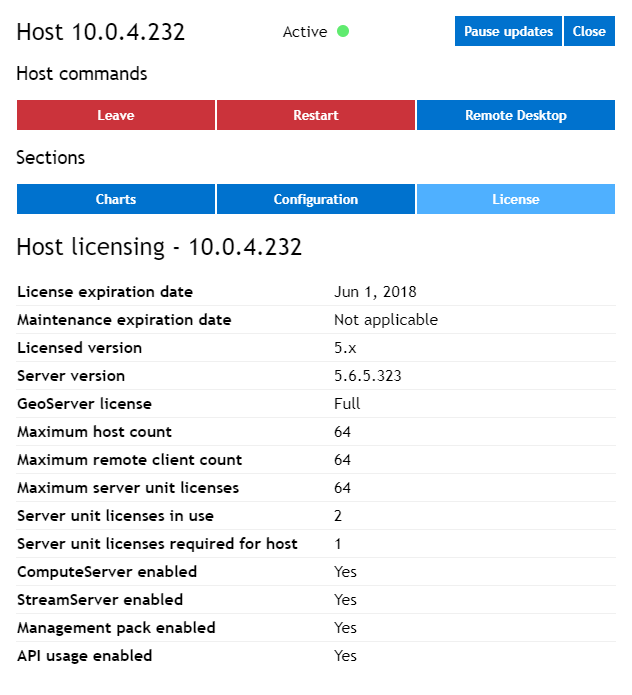Select the Full GeoServer license value
This screenshot has height=695, width=632.
(347, 404)
